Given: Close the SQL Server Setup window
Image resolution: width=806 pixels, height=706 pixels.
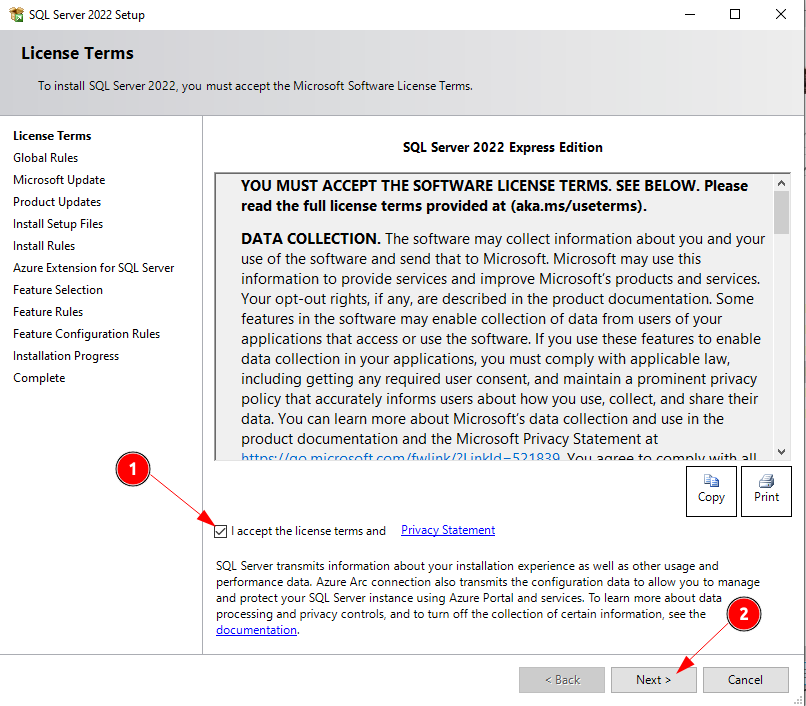Looking at the screenshot, I should coord(780,14).
